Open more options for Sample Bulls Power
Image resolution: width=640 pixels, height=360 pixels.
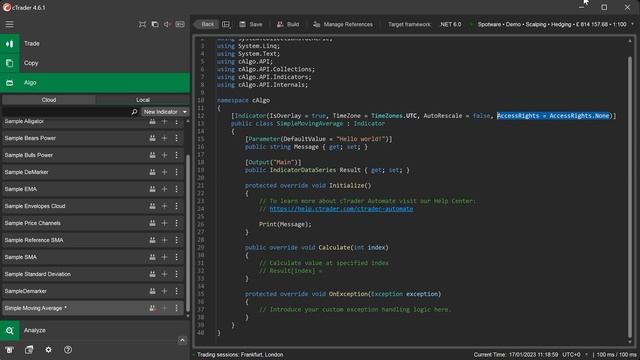click(176, 156)
